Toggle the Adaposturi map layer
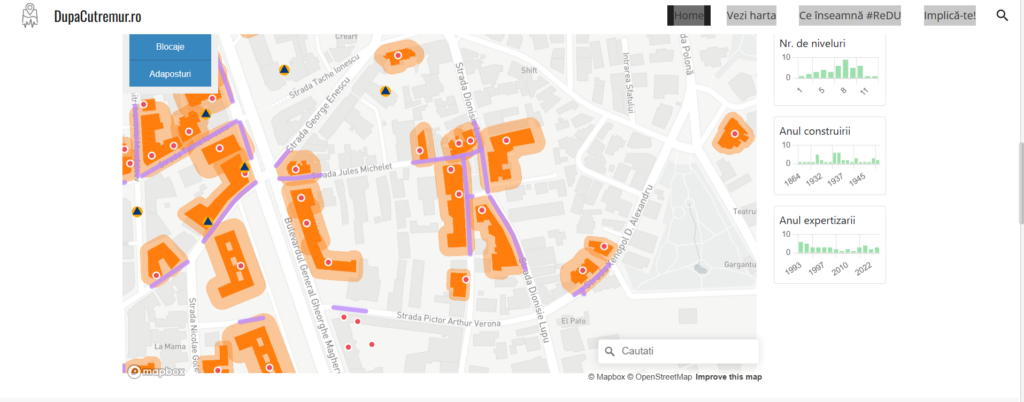 (x=170, y=73)
